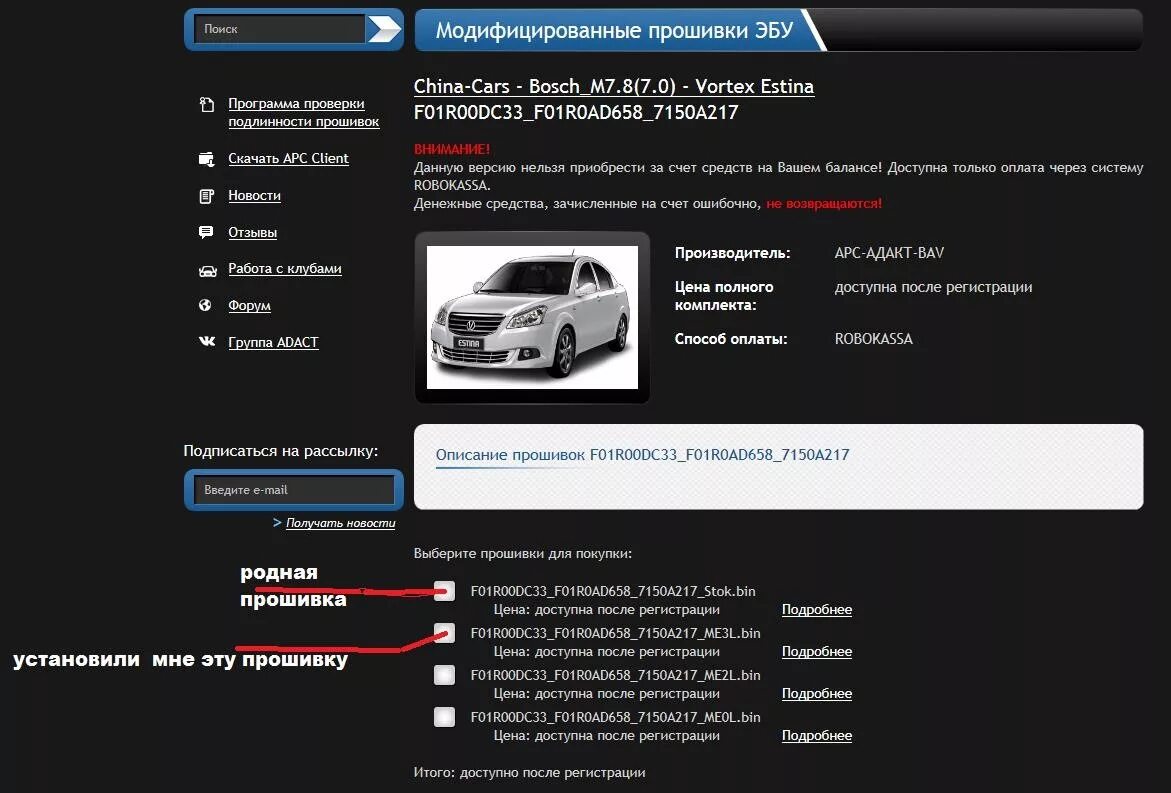Click inside the 'Введите e-mail' field
1171x793 pixels.
point(291,489)
